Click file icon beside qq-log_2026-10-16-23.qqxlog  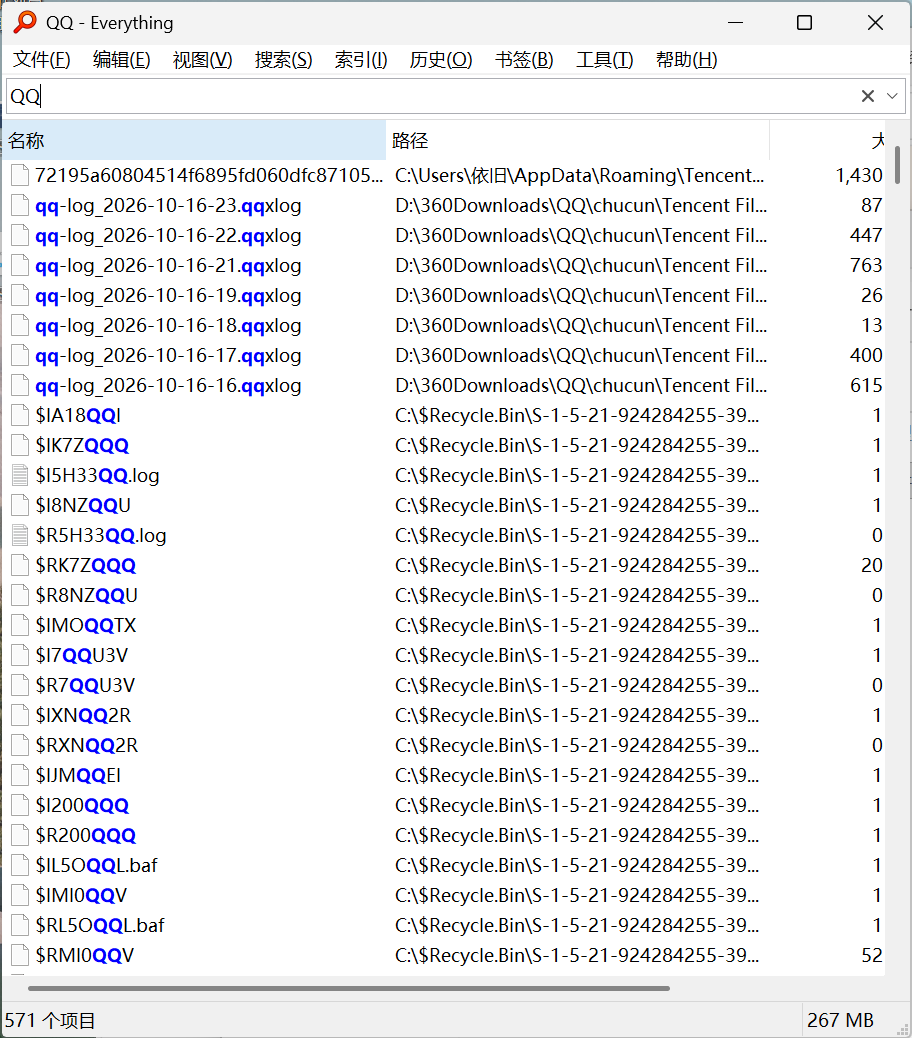21,206
